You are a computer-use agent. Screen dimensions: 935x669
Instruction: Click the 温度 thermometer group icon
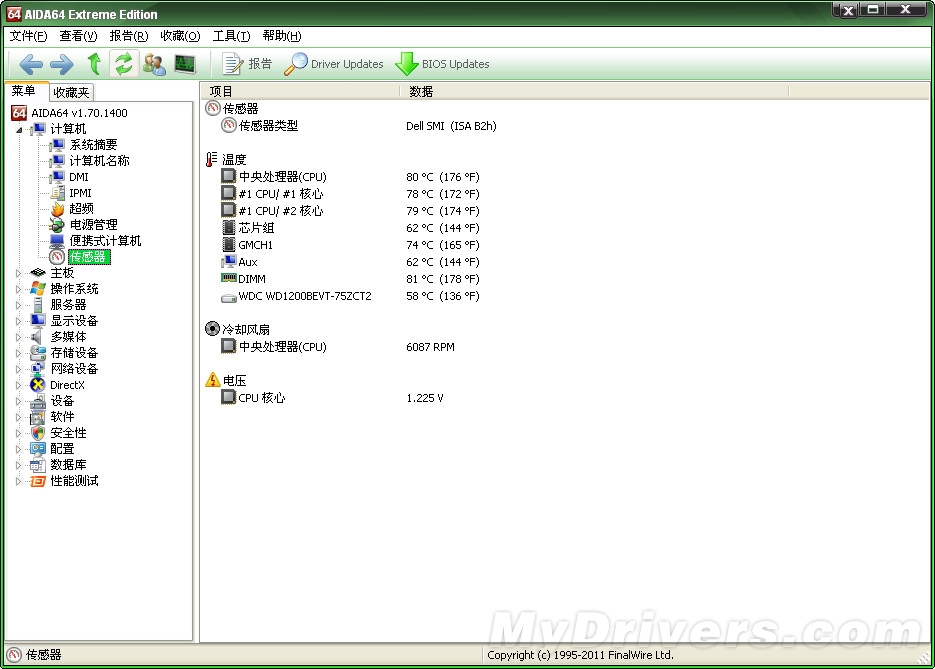tap(212, 159)
